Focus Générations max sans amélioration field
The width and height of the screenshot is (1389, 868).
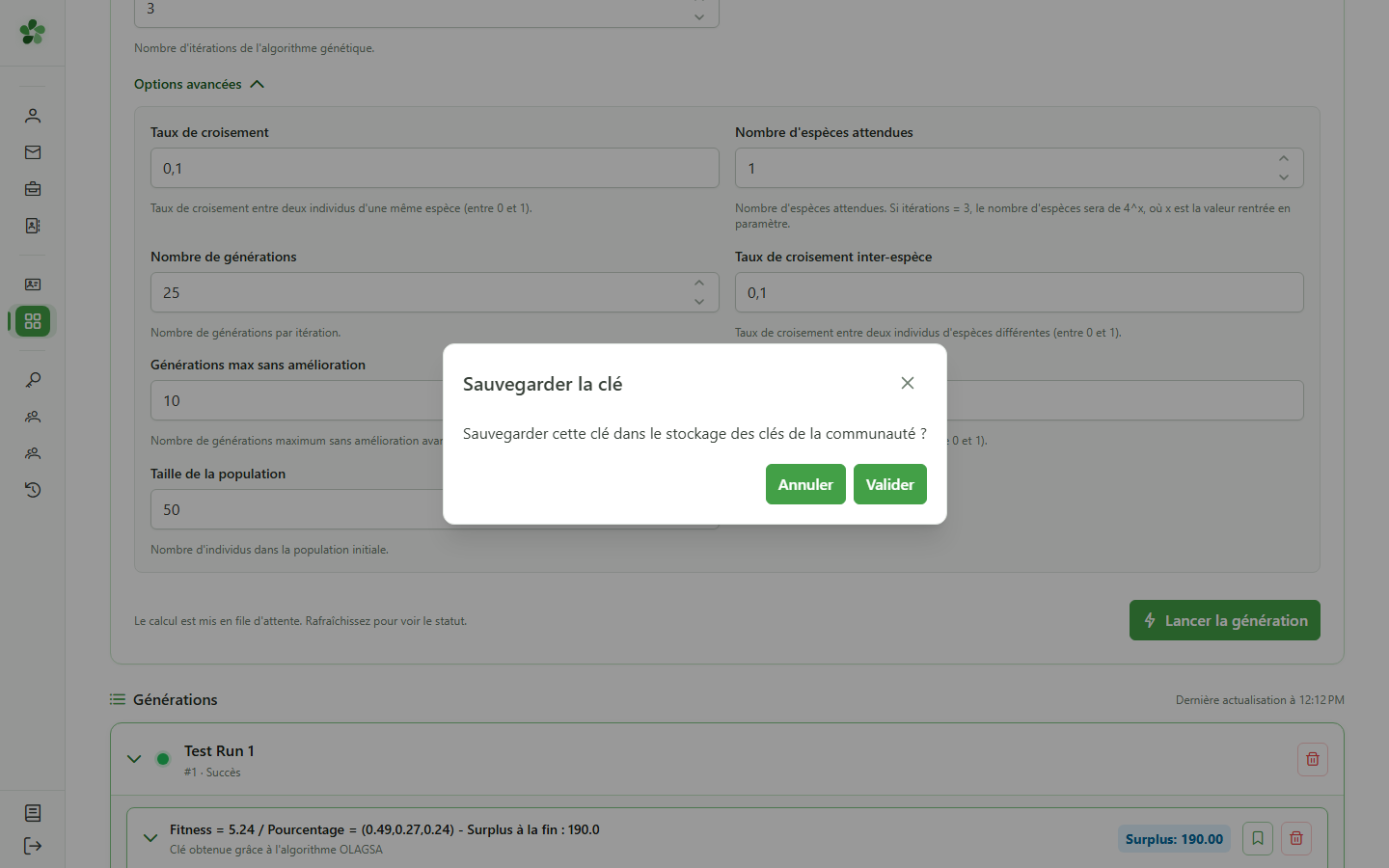(x=297, y=400)
